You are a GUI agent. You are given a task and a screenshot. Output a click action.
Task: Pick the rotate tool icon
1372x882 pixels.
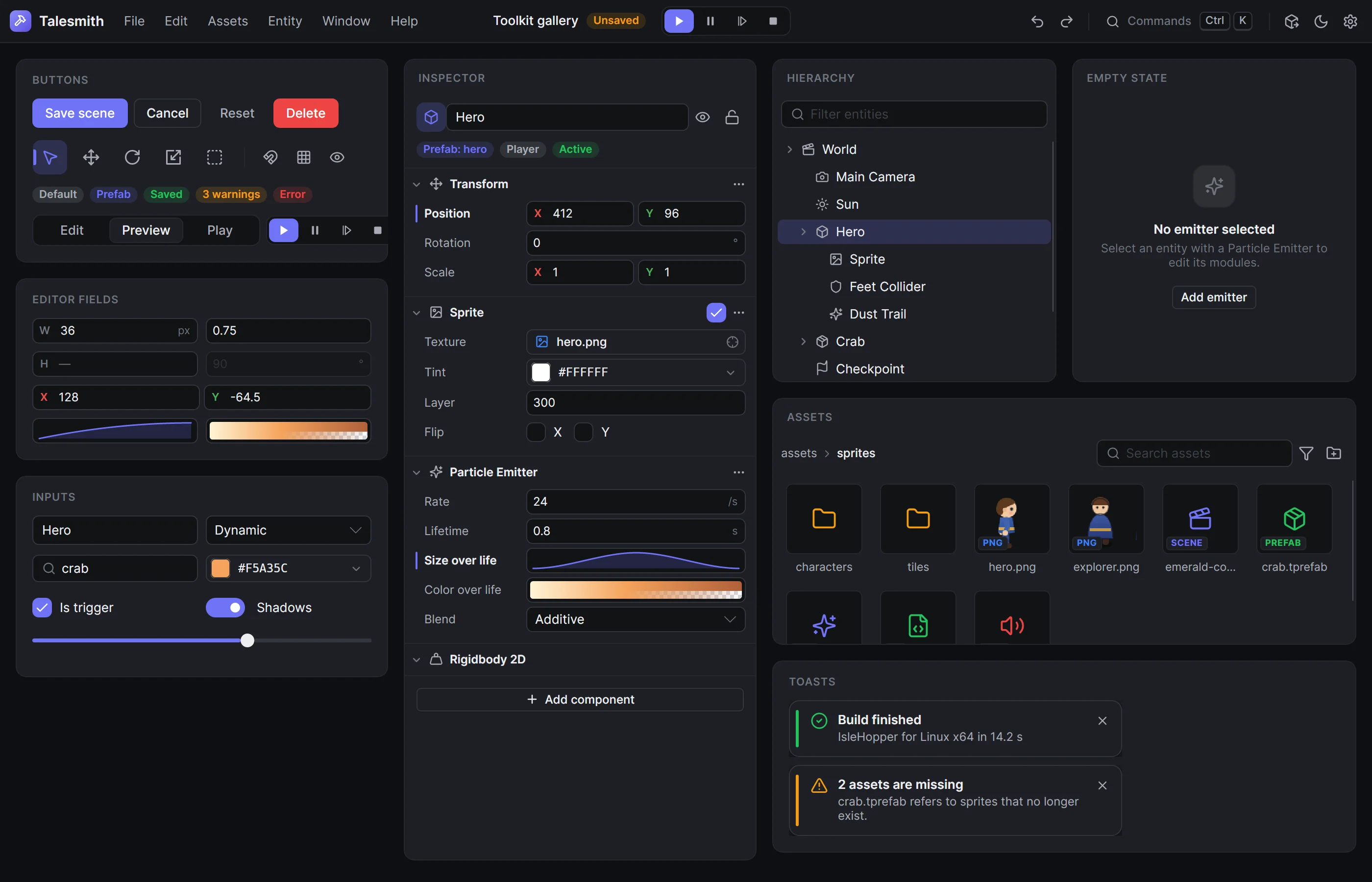click(x=132, y=157)
